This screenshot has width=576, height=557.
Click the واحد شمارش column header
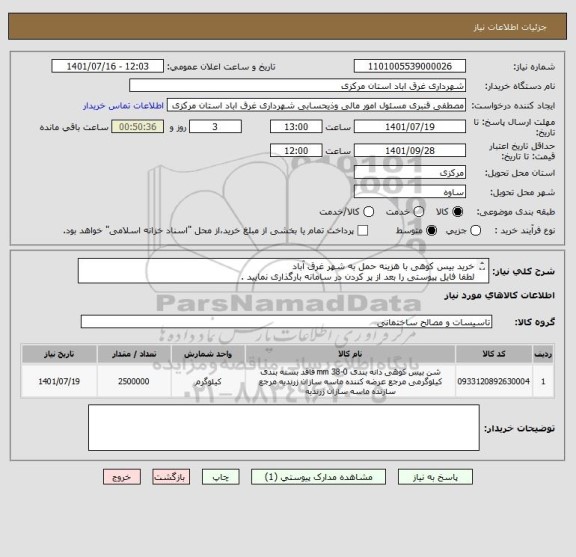tap(208, 354)
